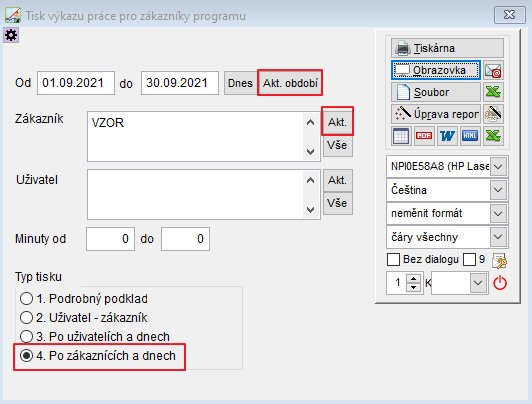Click Obrazovka output button

click(436, 71)
